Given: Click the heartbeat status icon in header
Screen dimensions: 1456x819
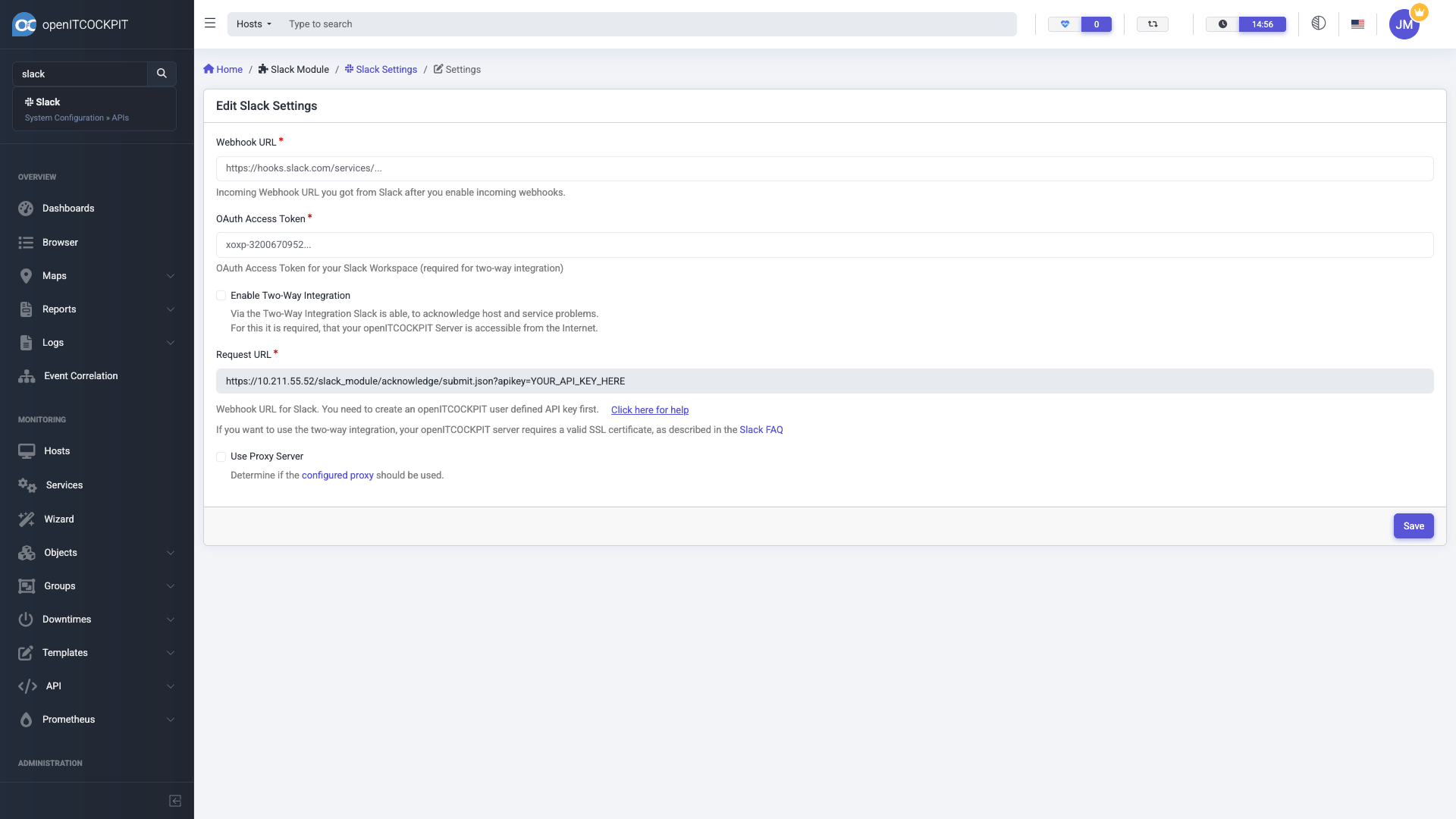Looking at the screenshot, I should pyautogui.click(x=1065, y=24).
